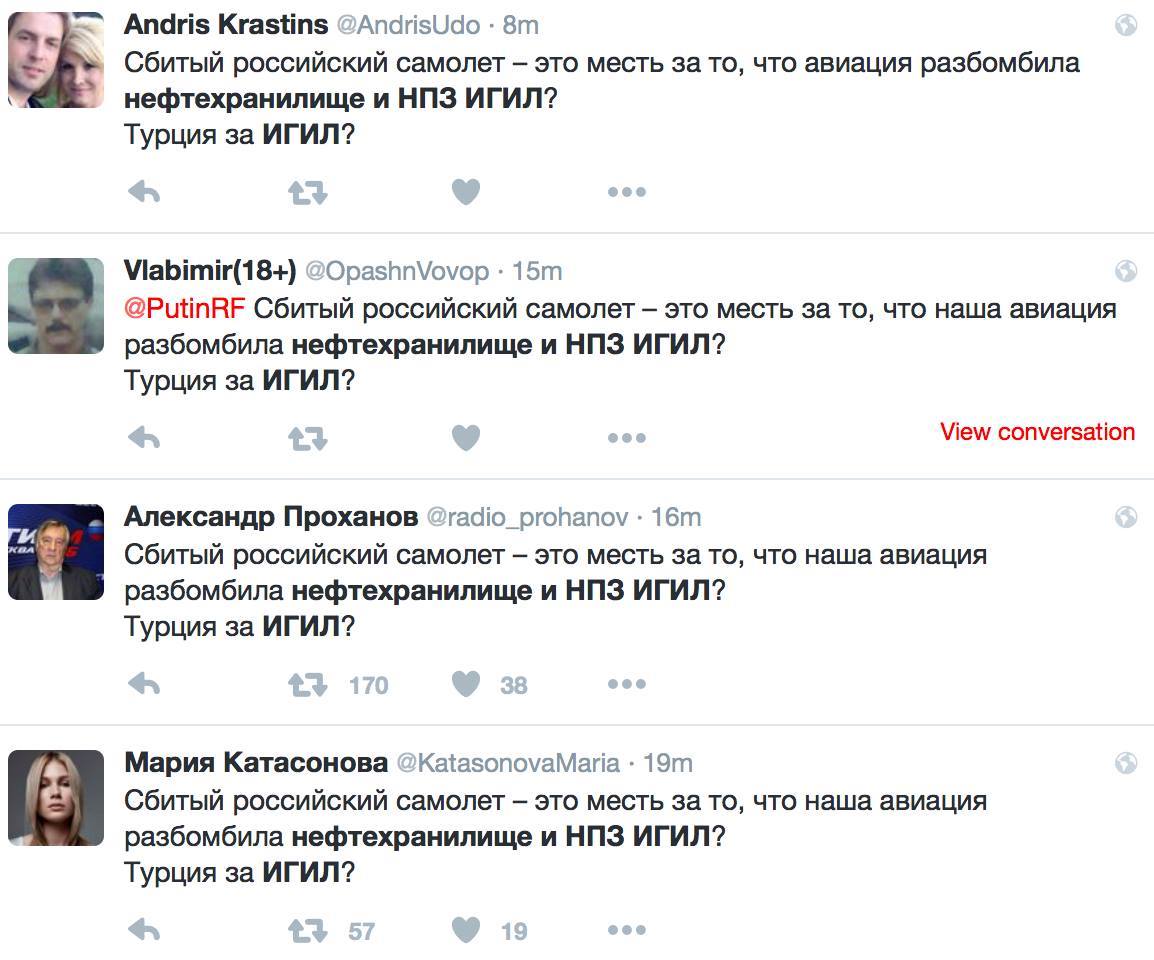The height and width of the screenshot is (960, 1154).
Task: Open more options on Александр Проханов's tweet
Action: 627,684
